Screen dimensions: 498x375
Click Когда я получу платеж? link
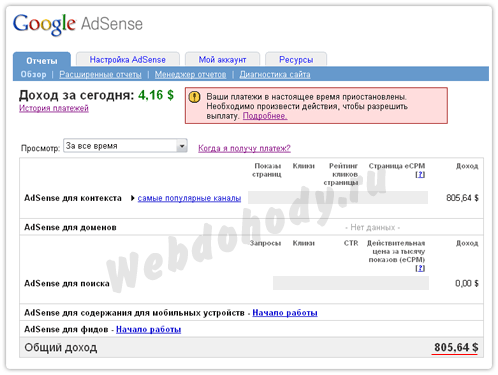coord(244,148)
